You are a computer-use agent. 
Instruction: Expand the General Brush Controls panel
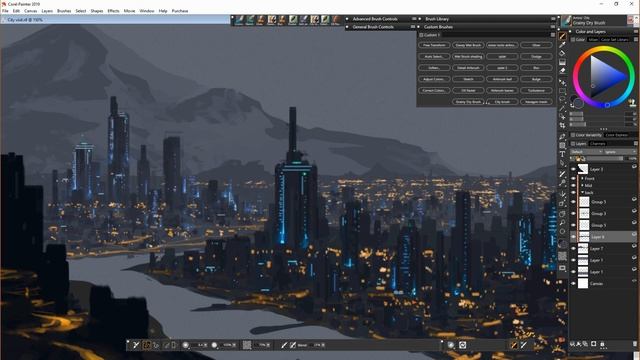pyautogui.click(x=347, y=27)
